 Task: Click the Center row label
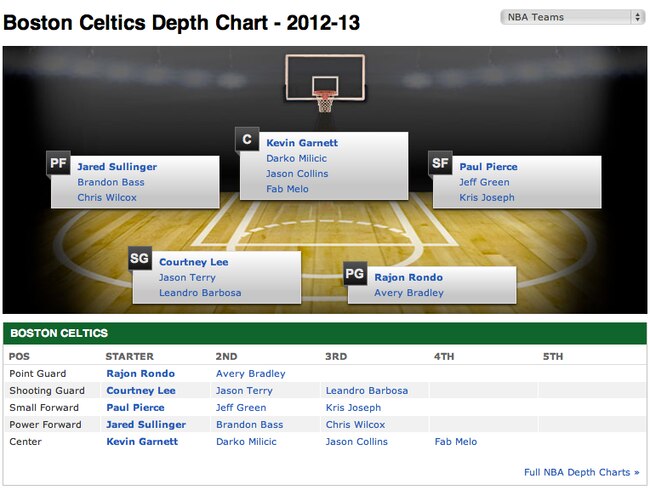(25, 441)
